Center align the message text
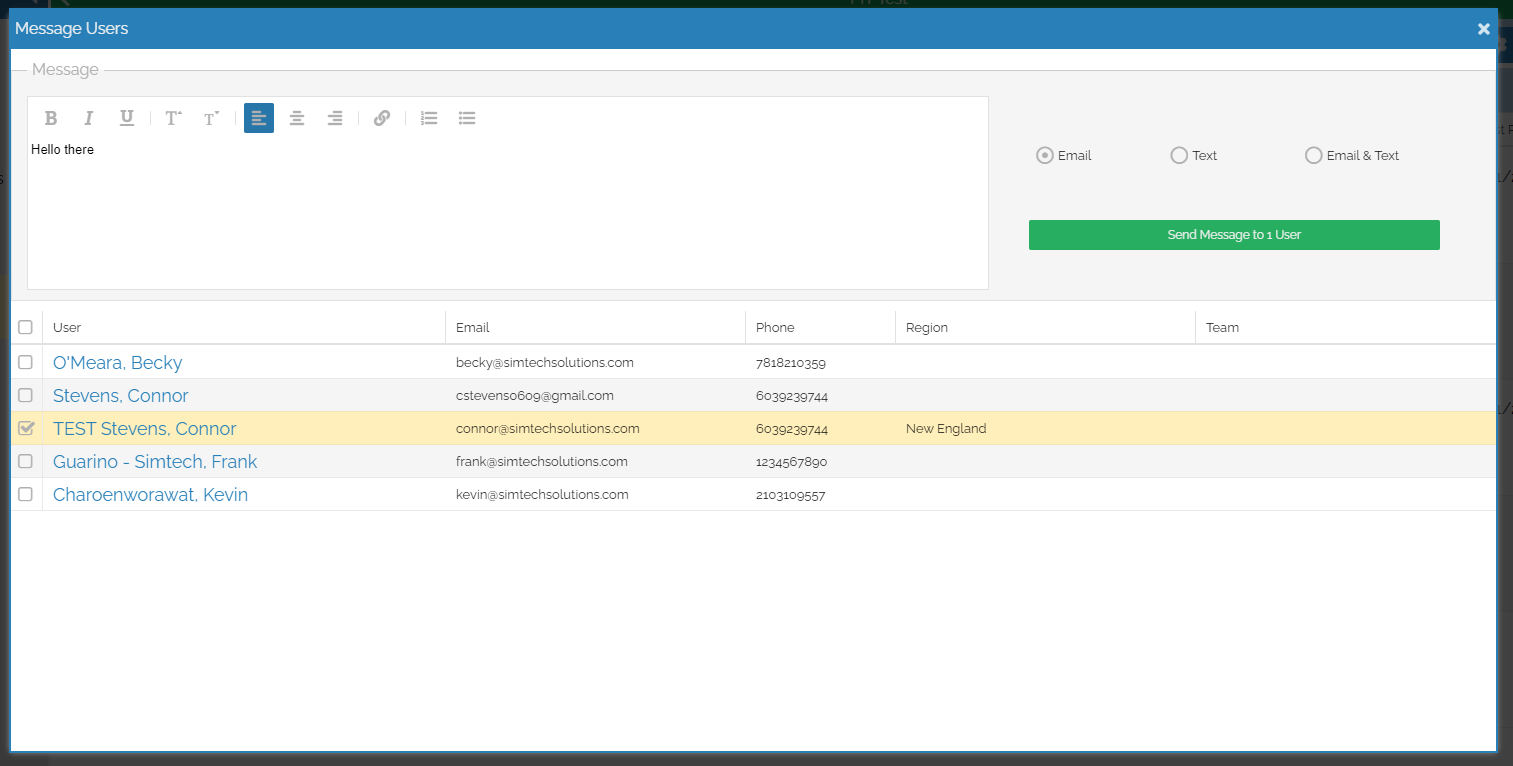The image size is (1513, 766). [297, 118]
